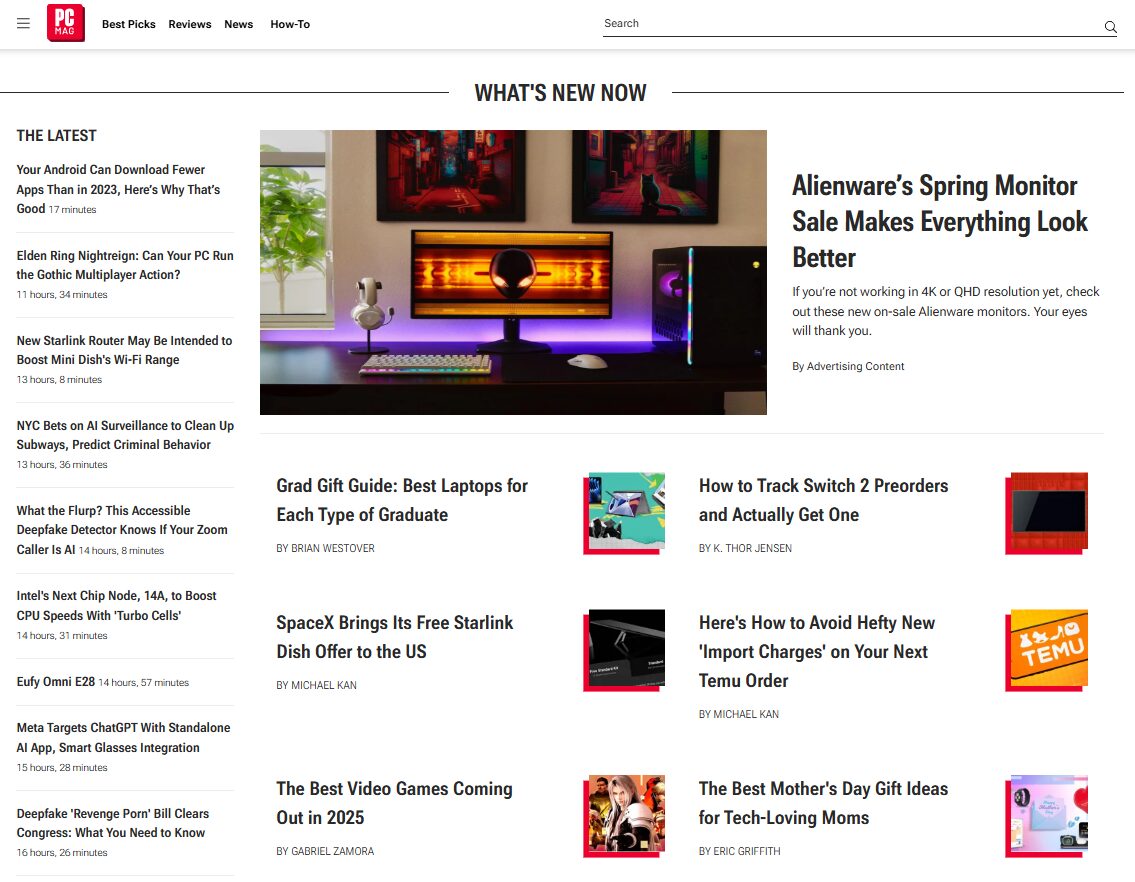Viewport: 1135px width, 882px height.
Task: Open NYC Bets on AI Surveillance article
Action: pos(125,435)
